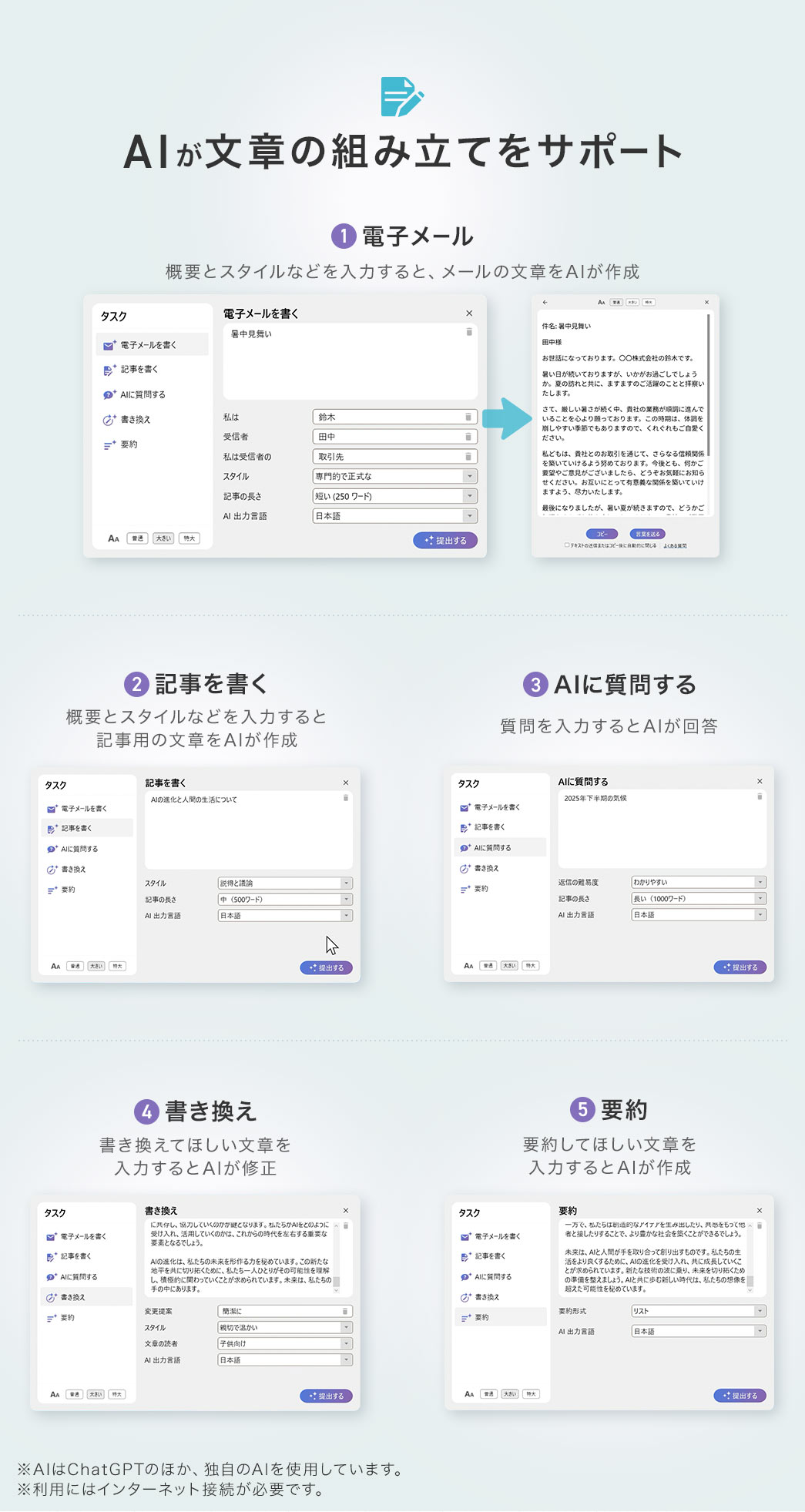This screenshot has width=805, height=1512.
Task: Select the highlighted 記事を書く item in the article panel sidebar
Action: click(x=87, y=828)
